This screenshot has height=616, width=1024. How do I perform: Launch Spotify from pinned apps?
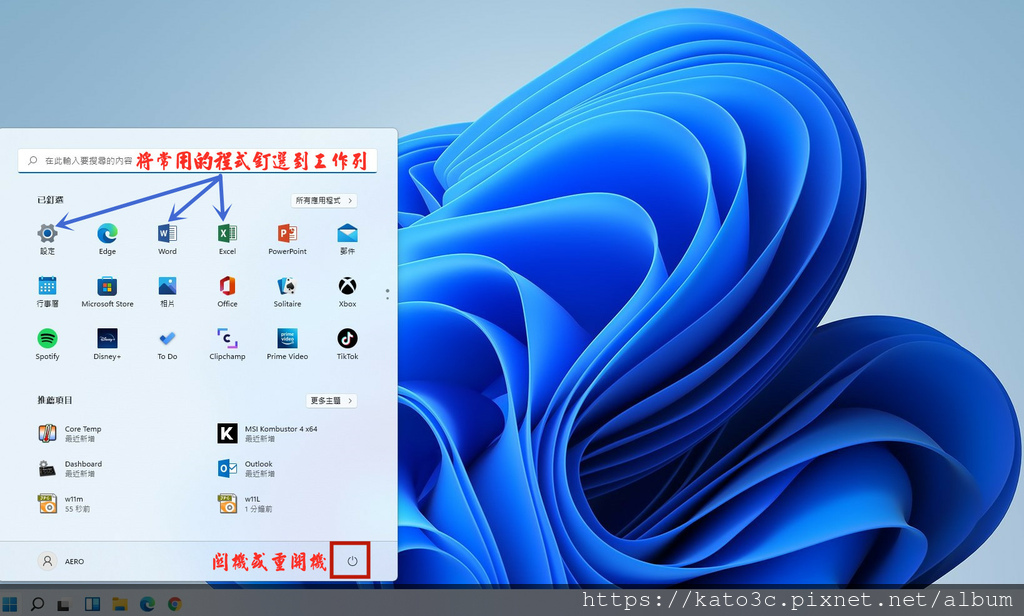point(47,344)
